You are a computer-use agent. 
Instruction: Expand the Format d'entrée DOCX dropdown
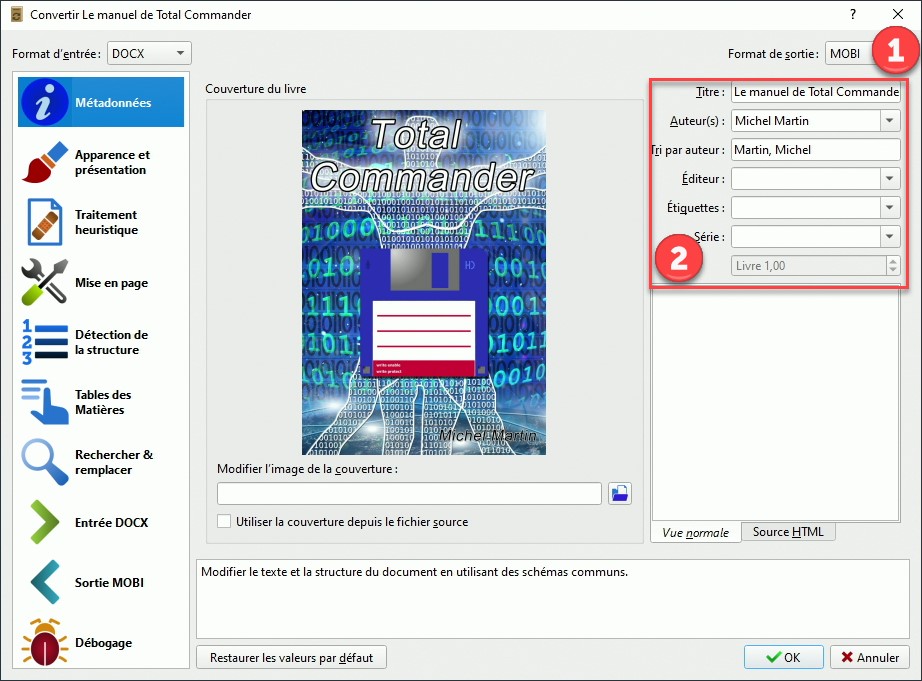point(149,53)
